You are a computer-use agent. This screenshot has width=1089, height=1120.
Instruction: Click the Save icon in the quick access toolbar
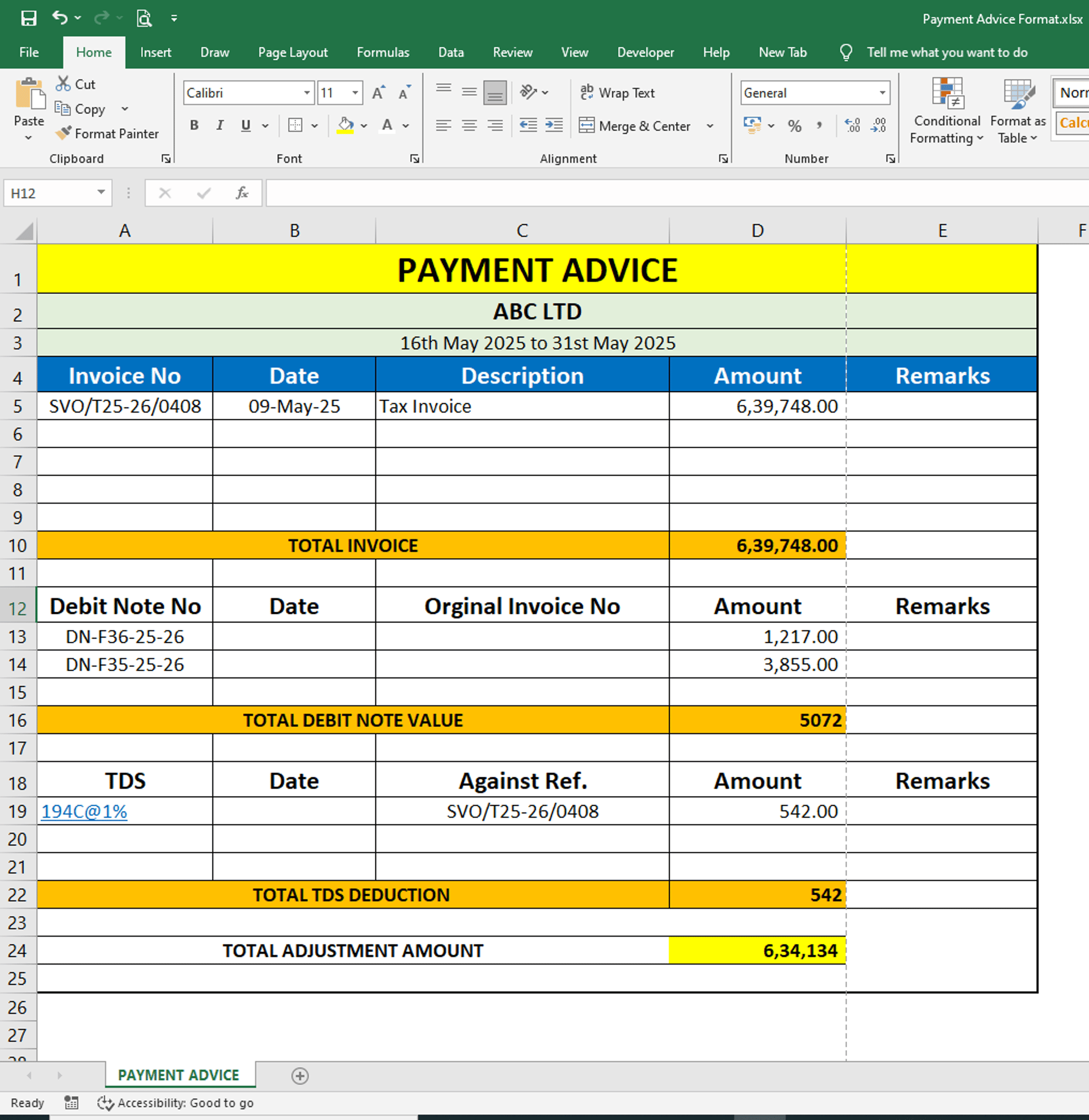28,18
